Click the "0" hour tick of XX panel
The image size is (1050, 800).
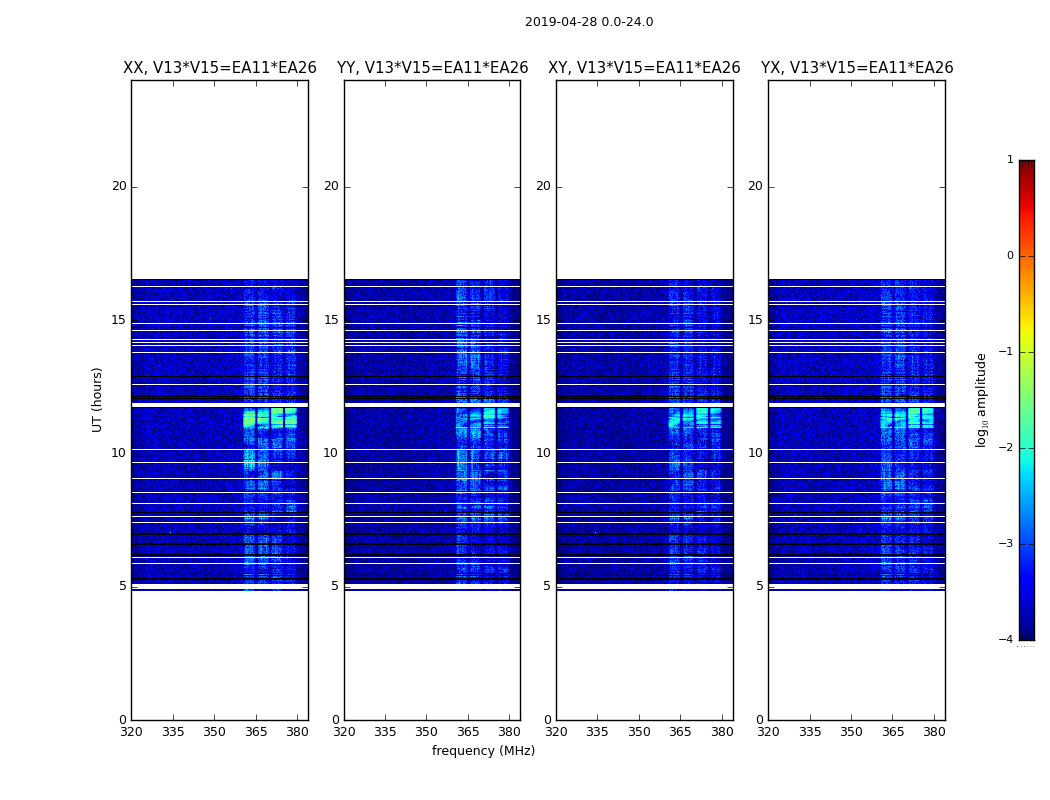(x=123, y=720)
